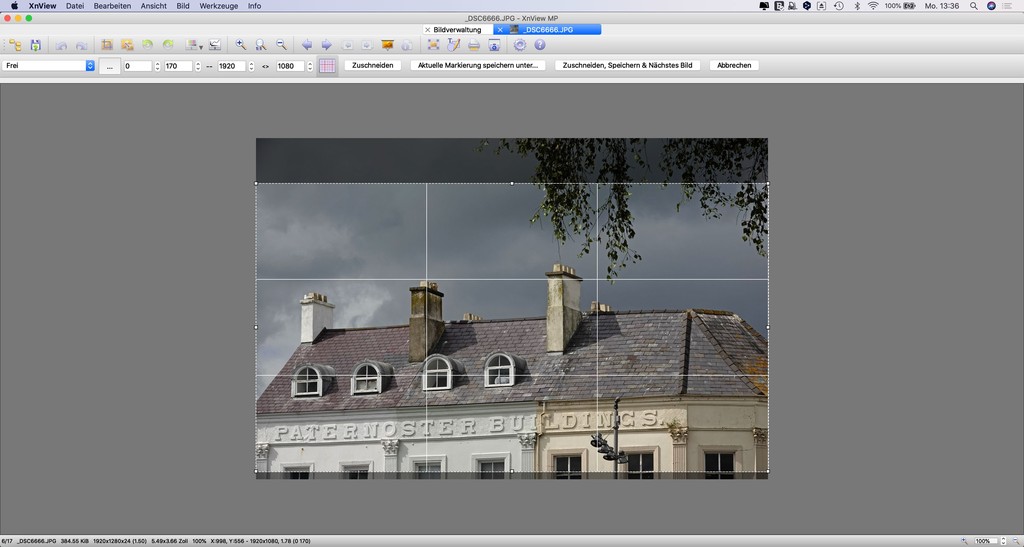Open the Info menu
The width and height of the screenshot is (1024, 547).
[255, 6]
